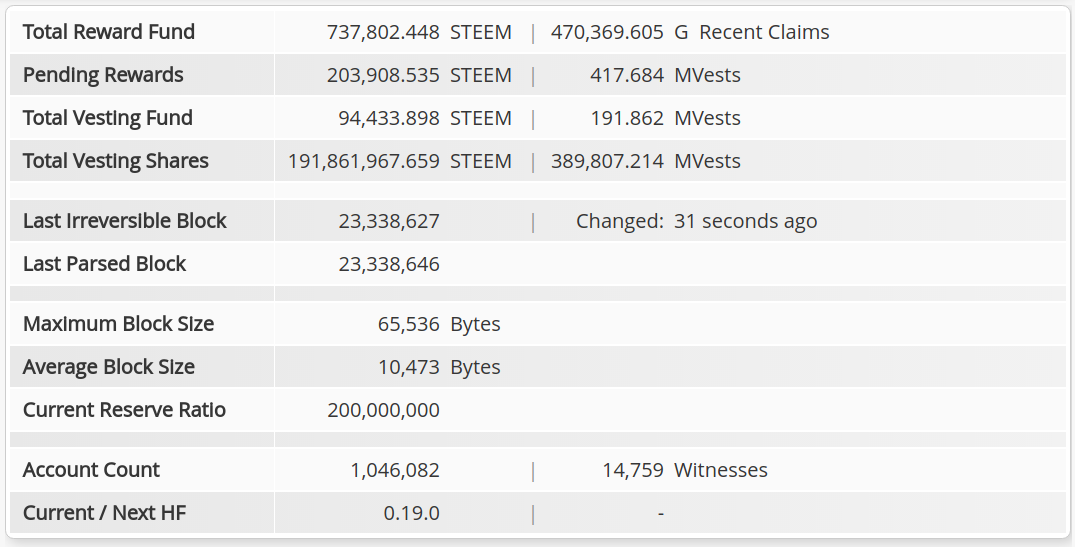
Task: Click the Current / Next HF label
Action: (104, 513)
